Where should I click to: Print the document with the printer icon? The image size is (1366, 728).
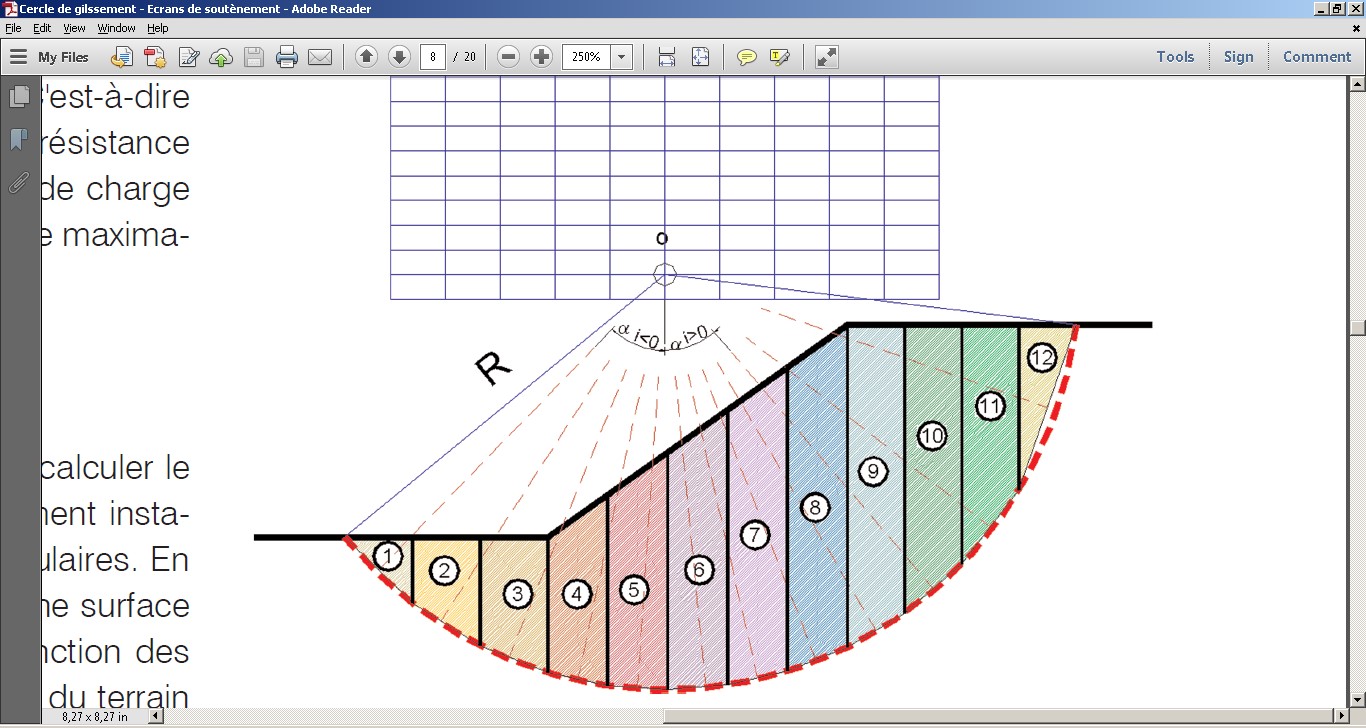pos(287,57)
